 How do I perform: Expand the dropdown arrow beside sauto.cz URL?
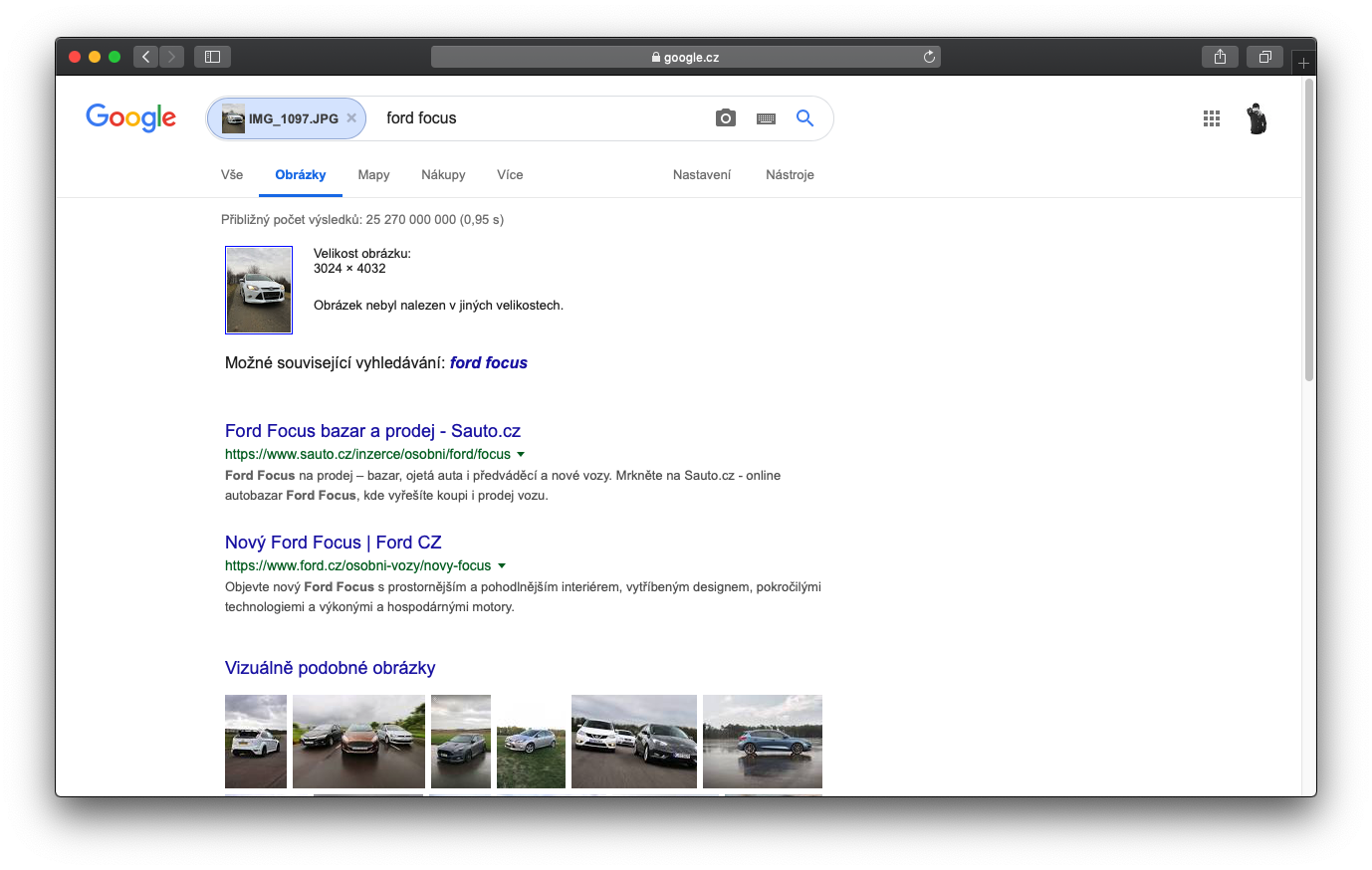point(521,454)
